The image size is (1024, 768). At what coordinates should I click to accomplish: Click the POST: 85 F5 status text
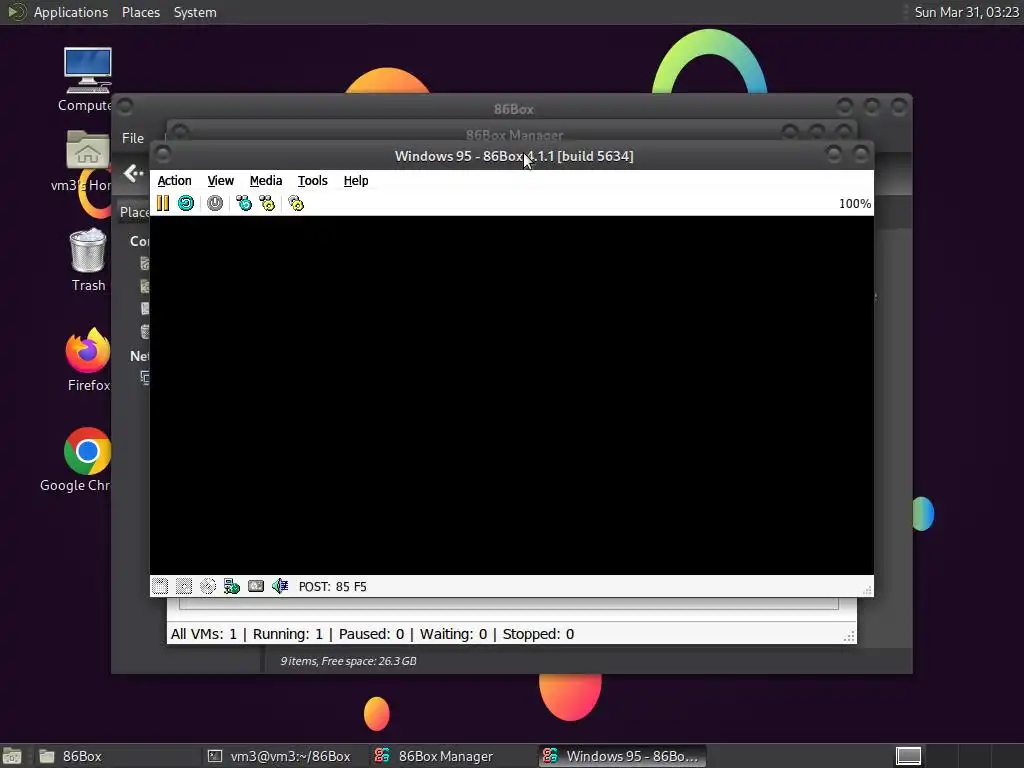pos(332,586)
